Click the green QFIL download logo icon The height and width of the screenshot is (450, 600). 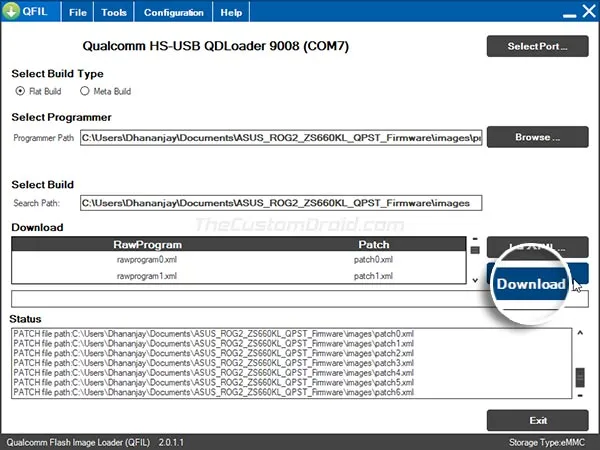click(x=11, y=11)
